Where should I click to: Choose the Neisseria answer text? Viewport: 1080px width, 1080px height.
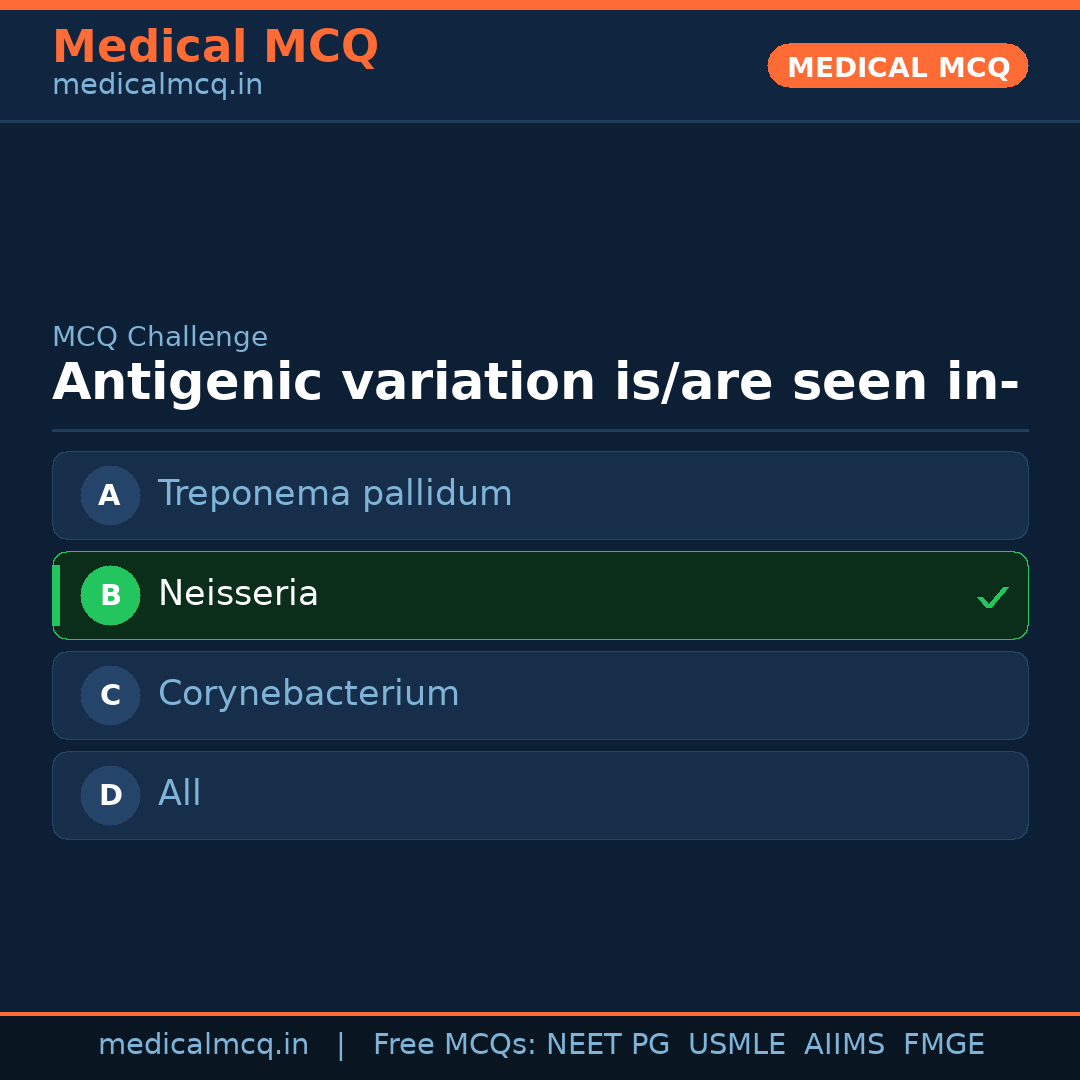tap(238, 594)
